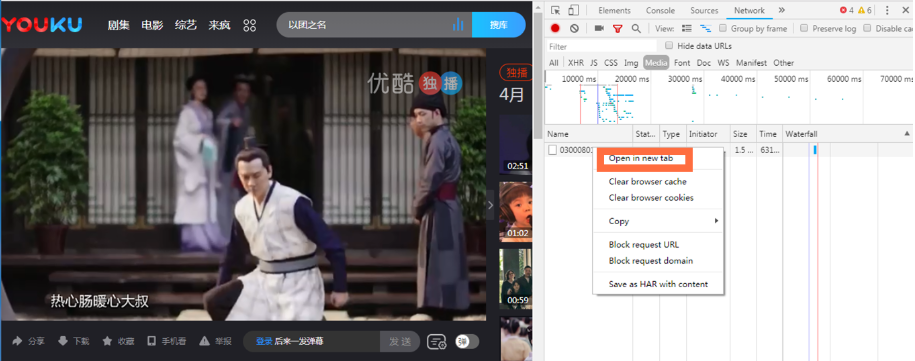Viewport: 915px width, 361px height.
Task: Sort requests by the Size column header
Action: pyautogui.click(x=743, y=134)
